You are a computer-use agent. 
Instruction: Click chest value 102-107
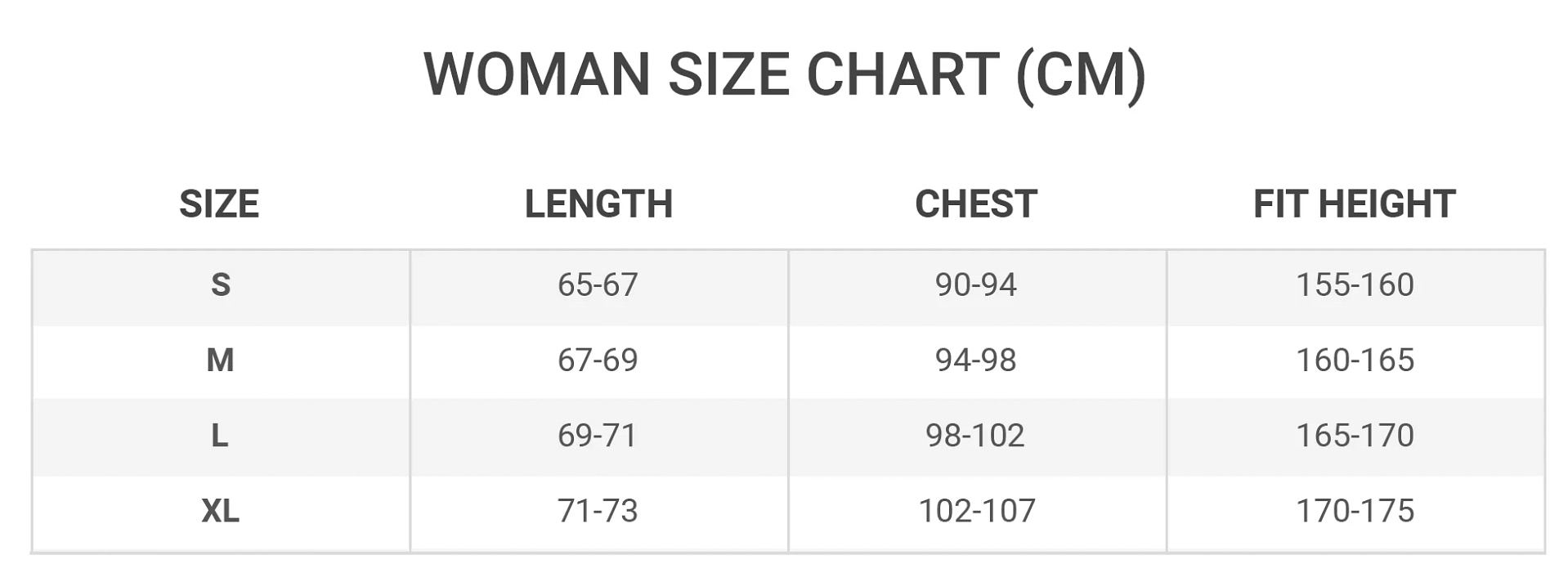977,510
